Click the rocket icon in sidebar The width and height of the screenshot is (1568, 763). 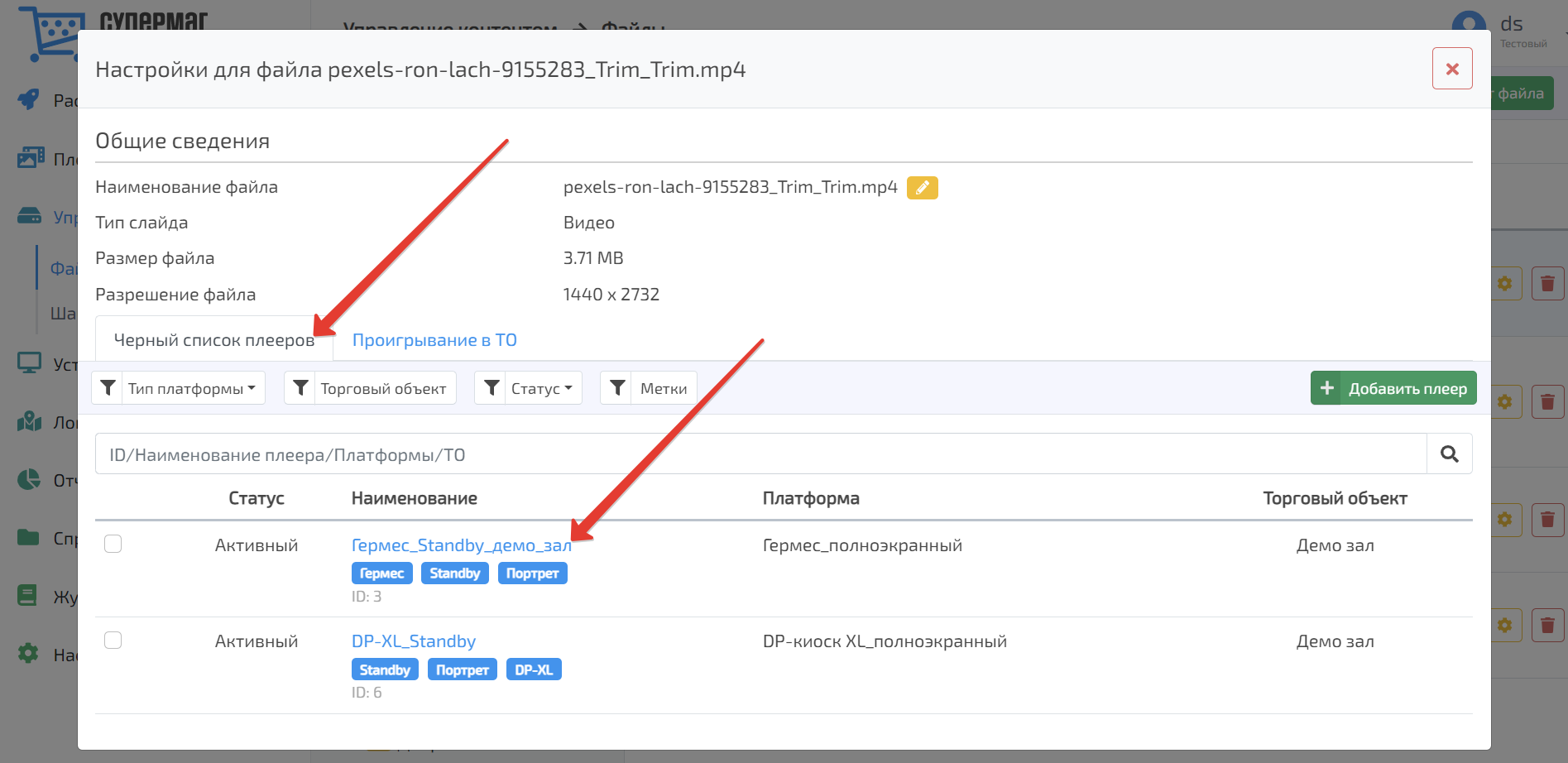29,99
